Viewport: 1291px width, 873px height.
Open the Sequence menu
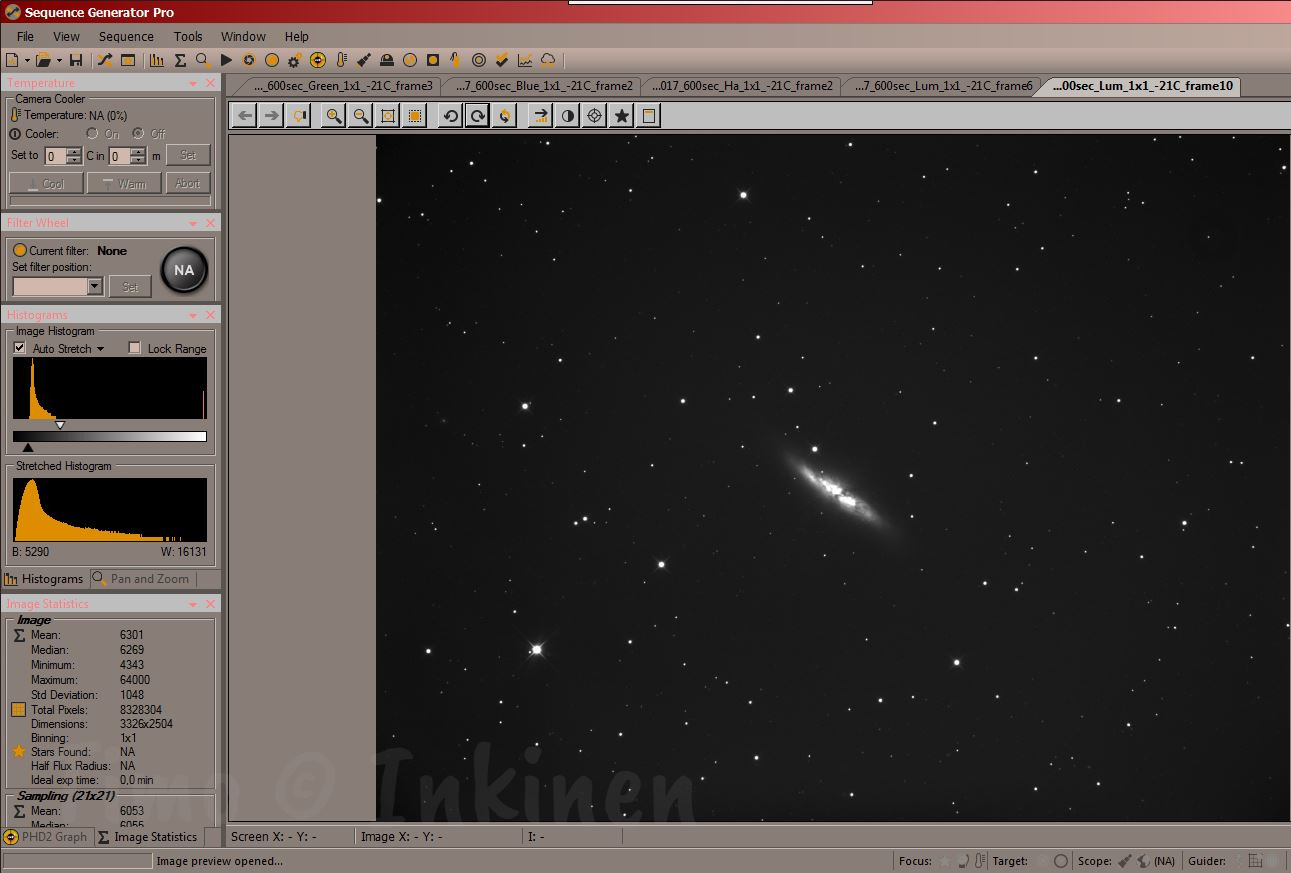126,36
